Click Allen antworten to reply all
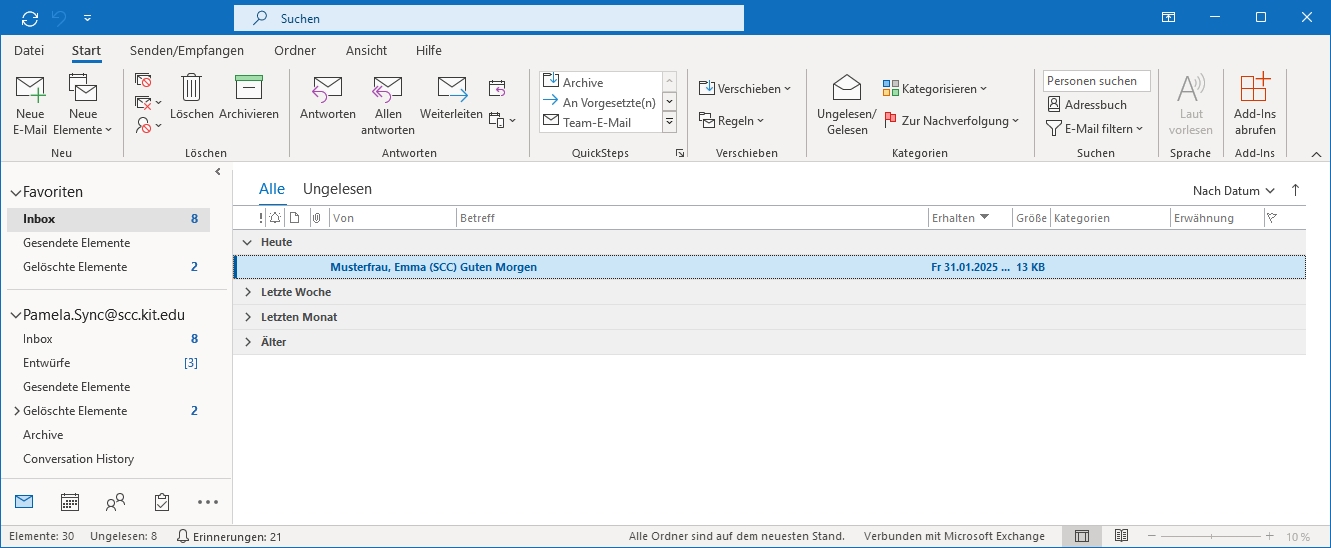Image resolution: width=1331 pixels, height=548 pixels. coord(388,105)
